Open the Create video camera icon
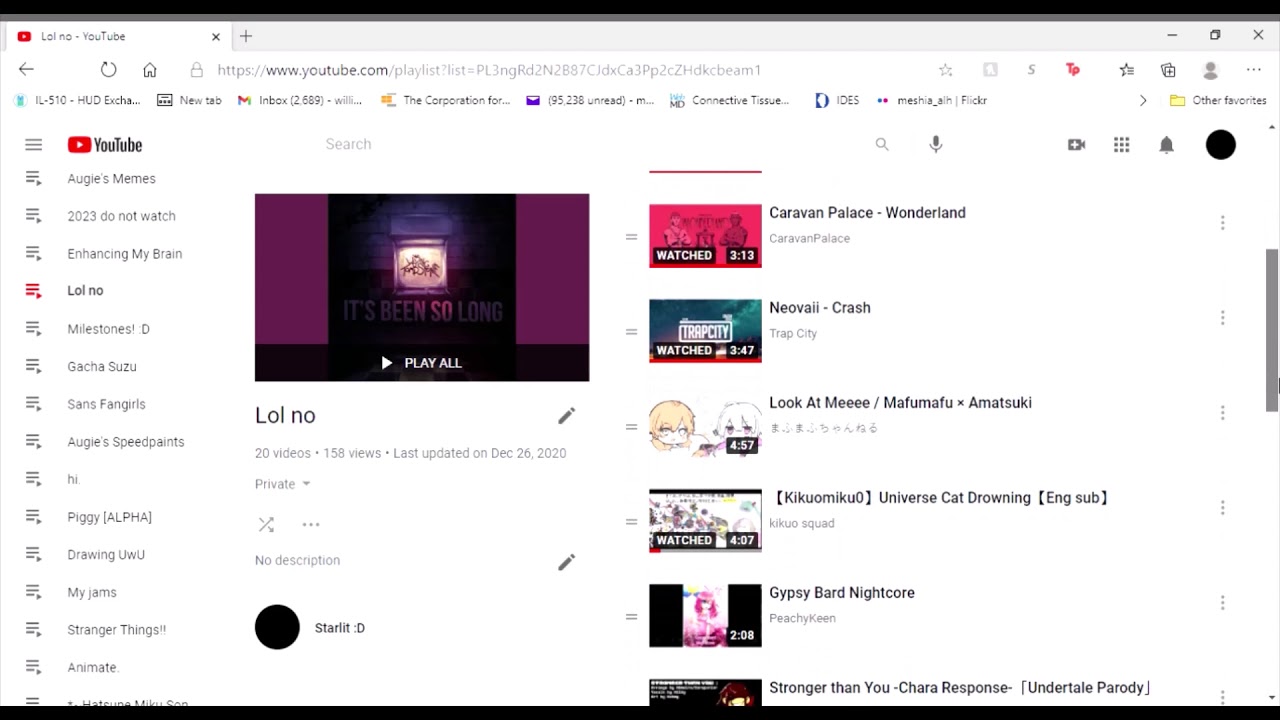1280x720 pixels. pyautogui.click(x=1076, y=145)
